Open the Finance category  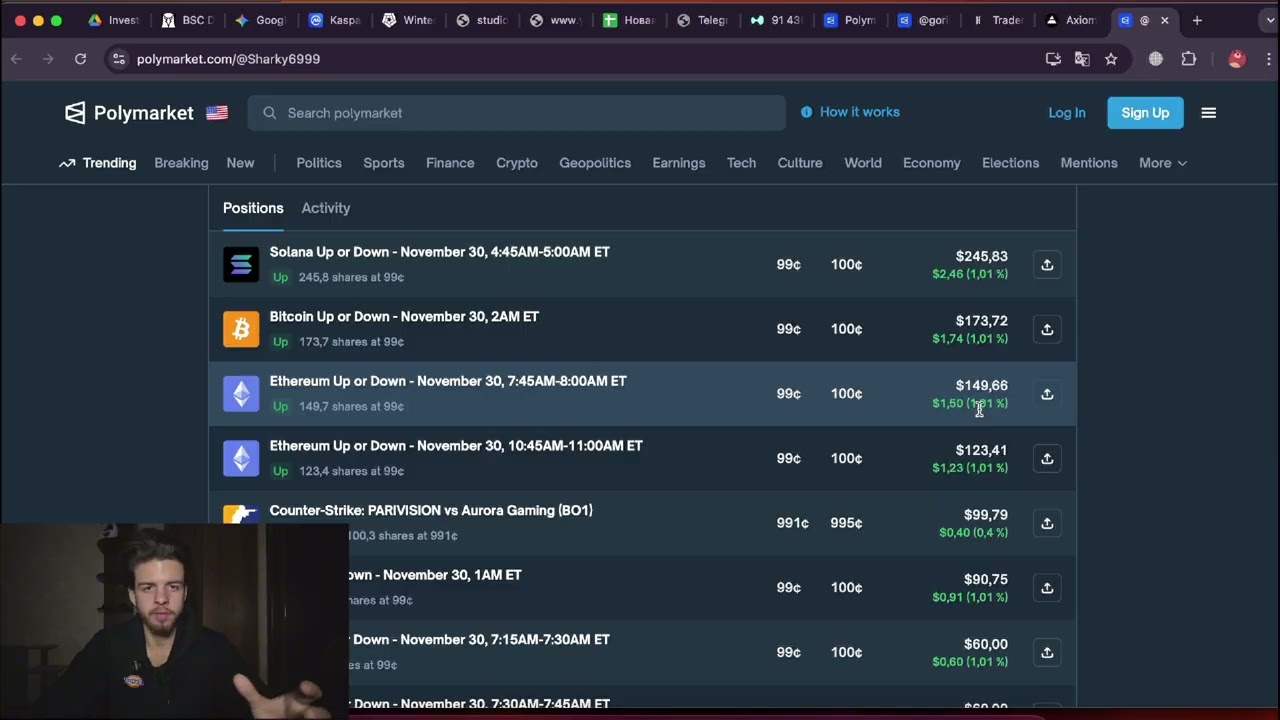coord(450,163)
